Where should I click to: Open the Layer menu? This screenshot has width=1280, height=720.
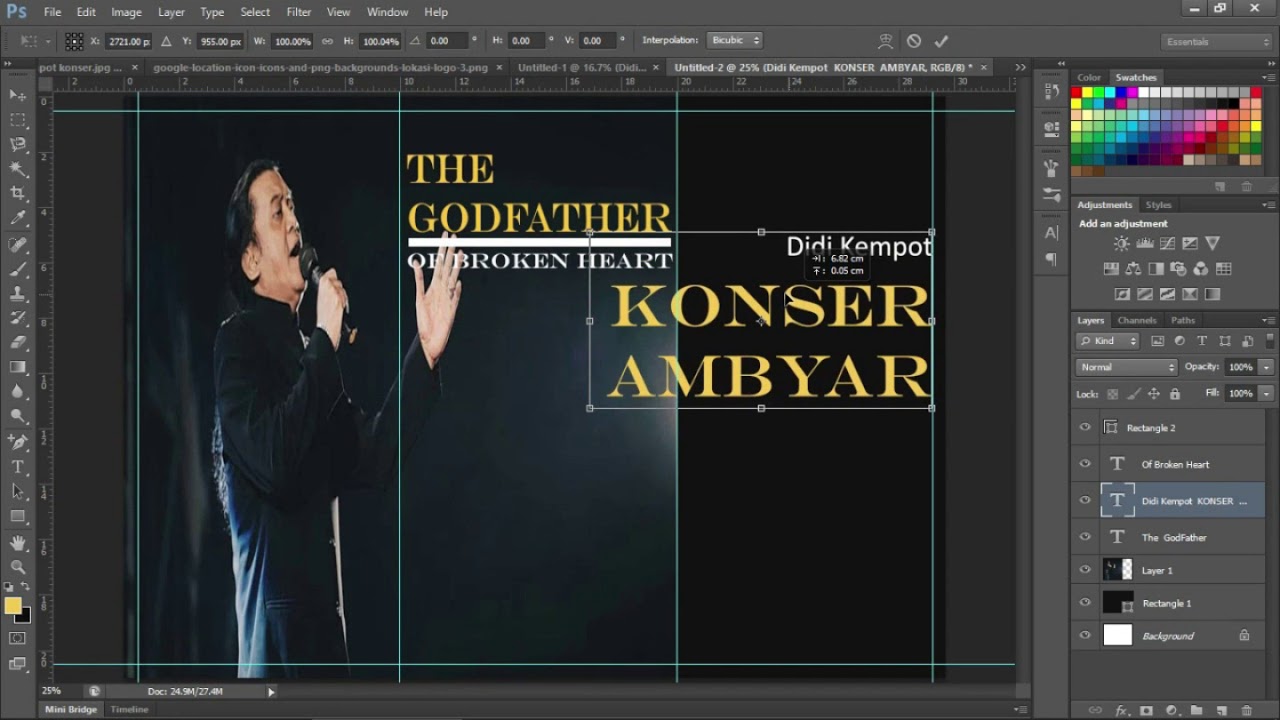[171, 12]
